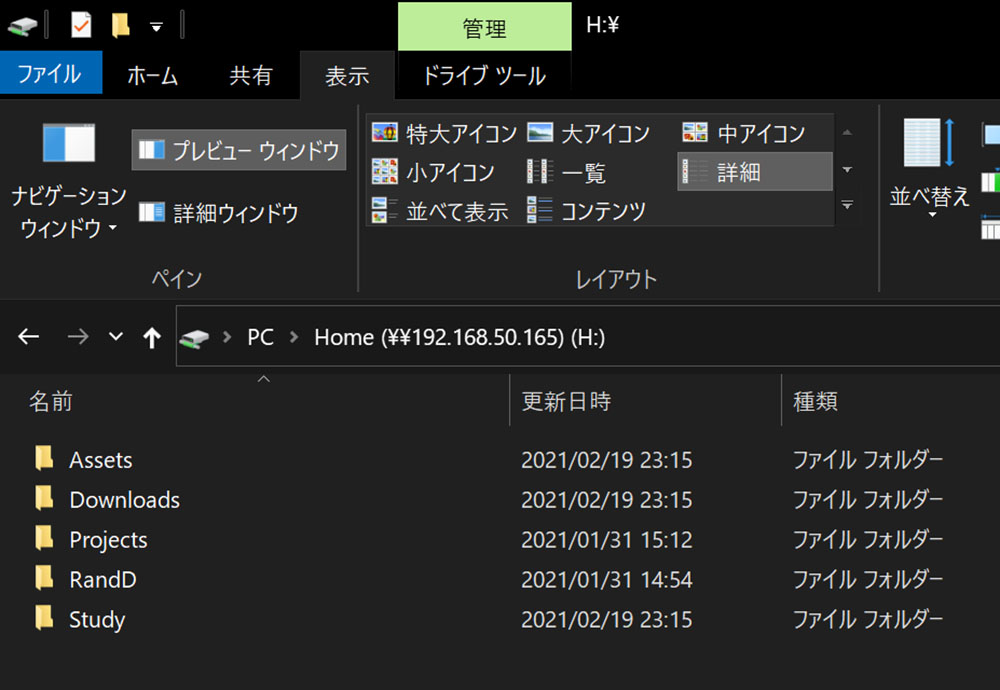This screenshot has width=1000, height=690.
Task: Sort by the 名前 column header
Action: click(x=51, y=401)
